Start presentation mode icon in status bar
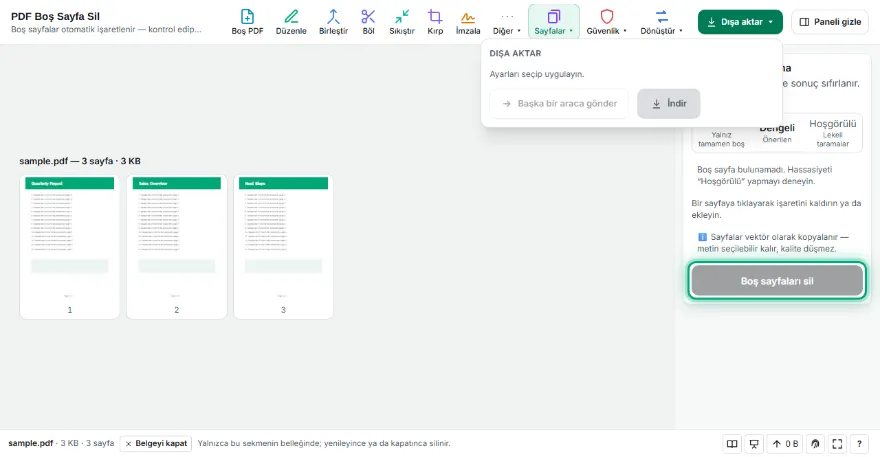 tap(754, 444)
